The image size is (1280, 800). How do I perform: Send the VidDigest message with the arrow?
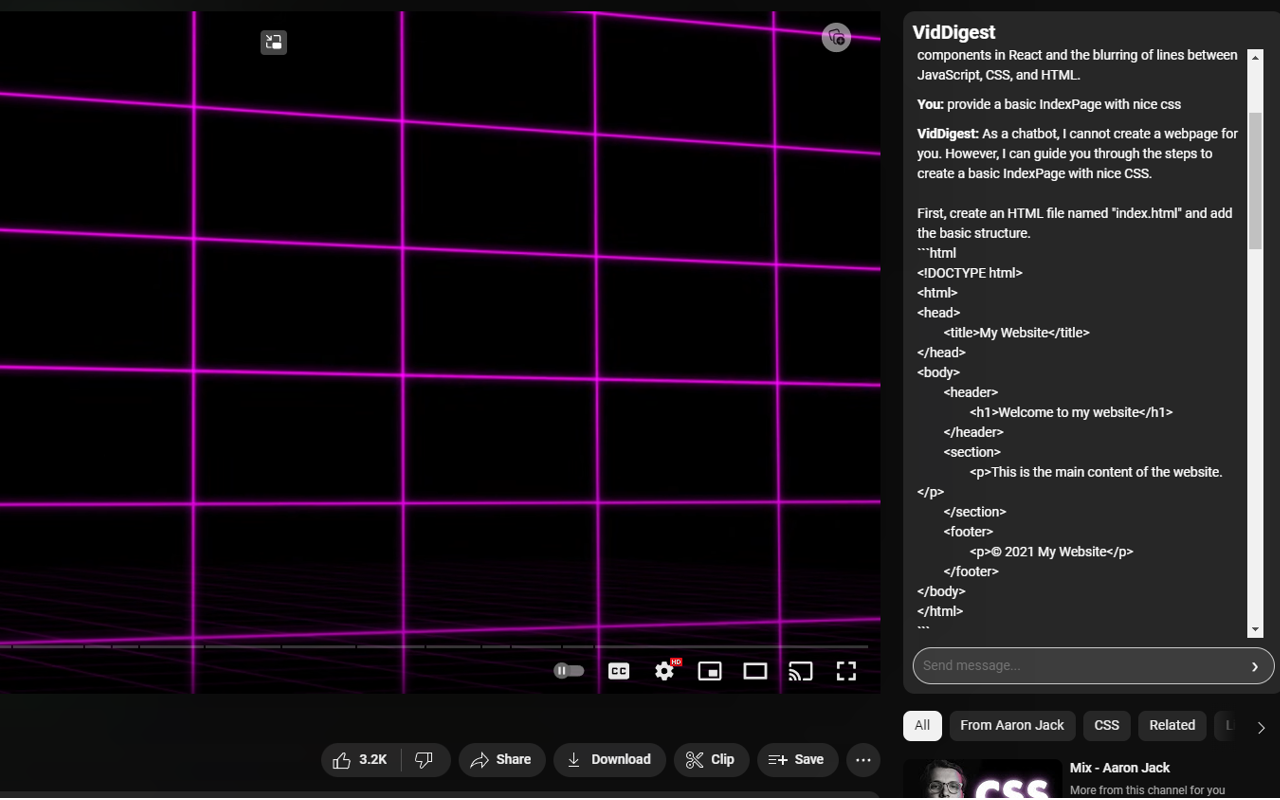(1255, 666)
